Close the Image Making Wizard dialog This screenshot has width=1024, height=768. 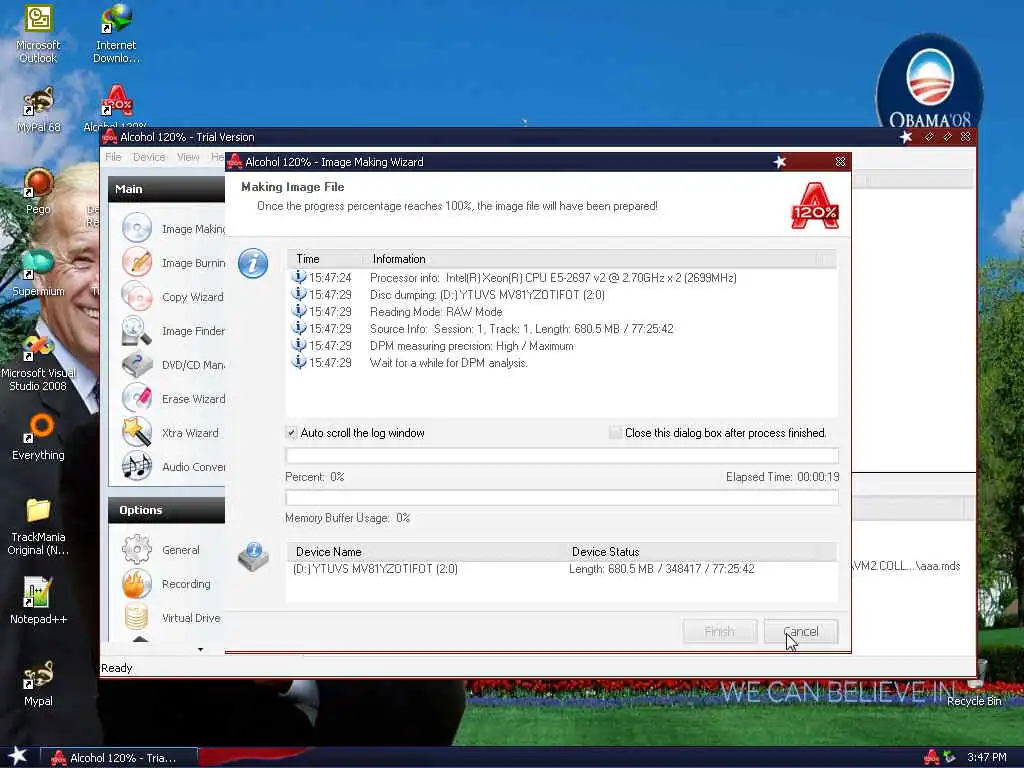[840, 161]
